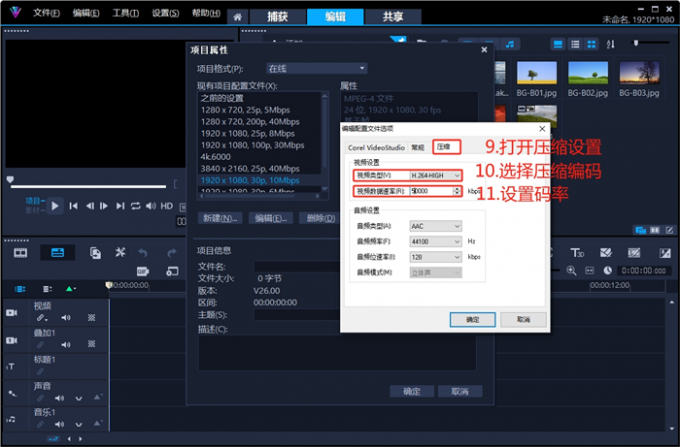Image resolution: width=680 pixels, height=447 pixels.
Task: Step to the previous frame
Action: pyautogui.click(x=89, y=206)
